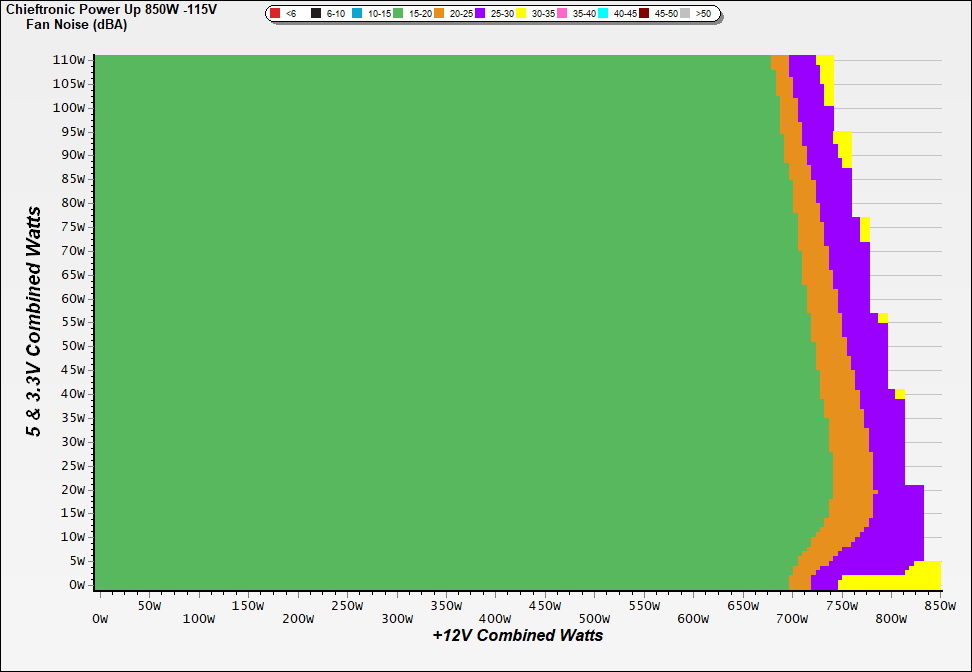Screen dimensions: 972x672
Task: Click the gray >50 dBA legend swatch
Action: (x=685, y=14)
